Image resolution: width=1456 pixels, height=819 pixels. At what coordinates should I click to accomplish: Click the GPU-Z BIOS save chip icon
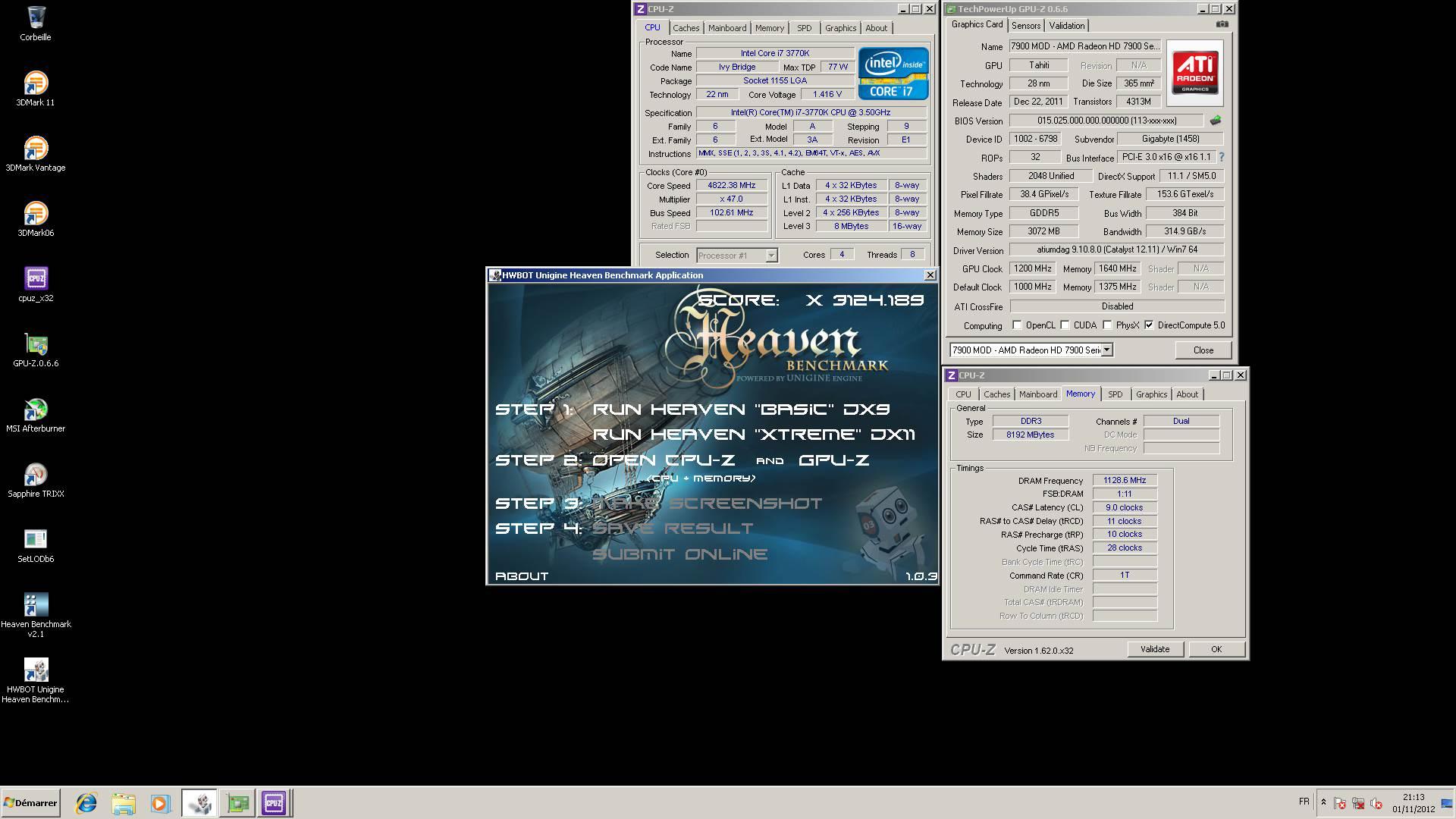tap(1216, 121)
